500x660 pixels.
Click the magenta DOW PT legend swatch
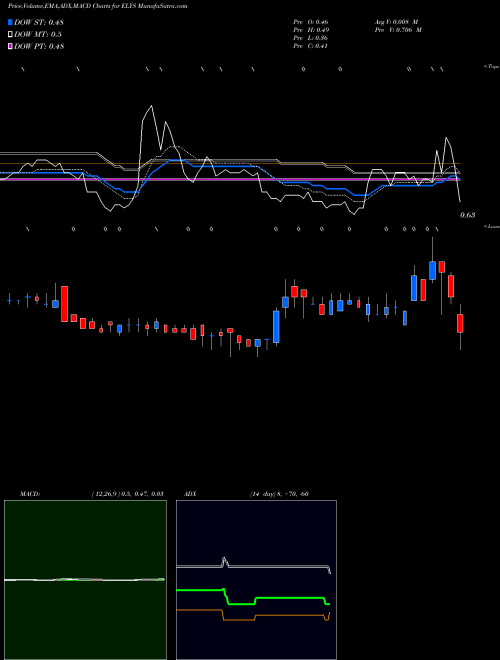click(x=10, y=46)
